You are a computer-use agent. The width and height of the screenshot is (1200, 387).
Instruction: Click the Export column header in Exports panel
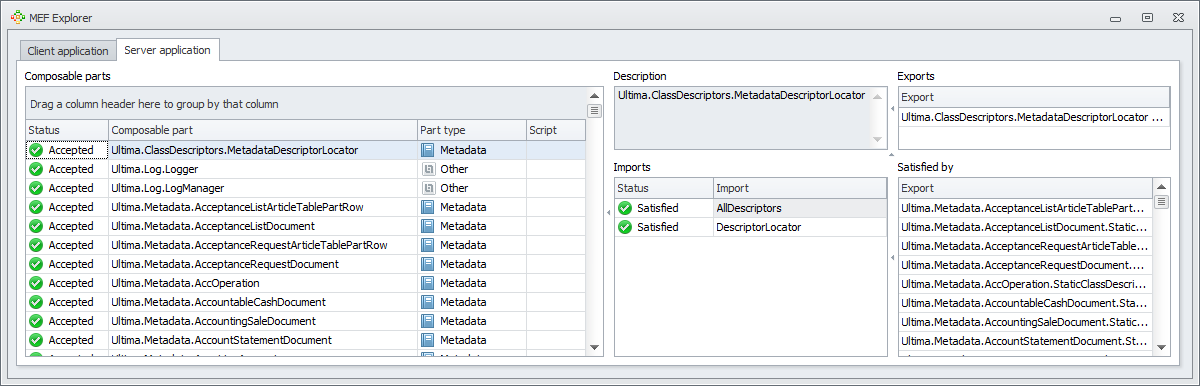pyautogui.click(x=1033, y=97)
